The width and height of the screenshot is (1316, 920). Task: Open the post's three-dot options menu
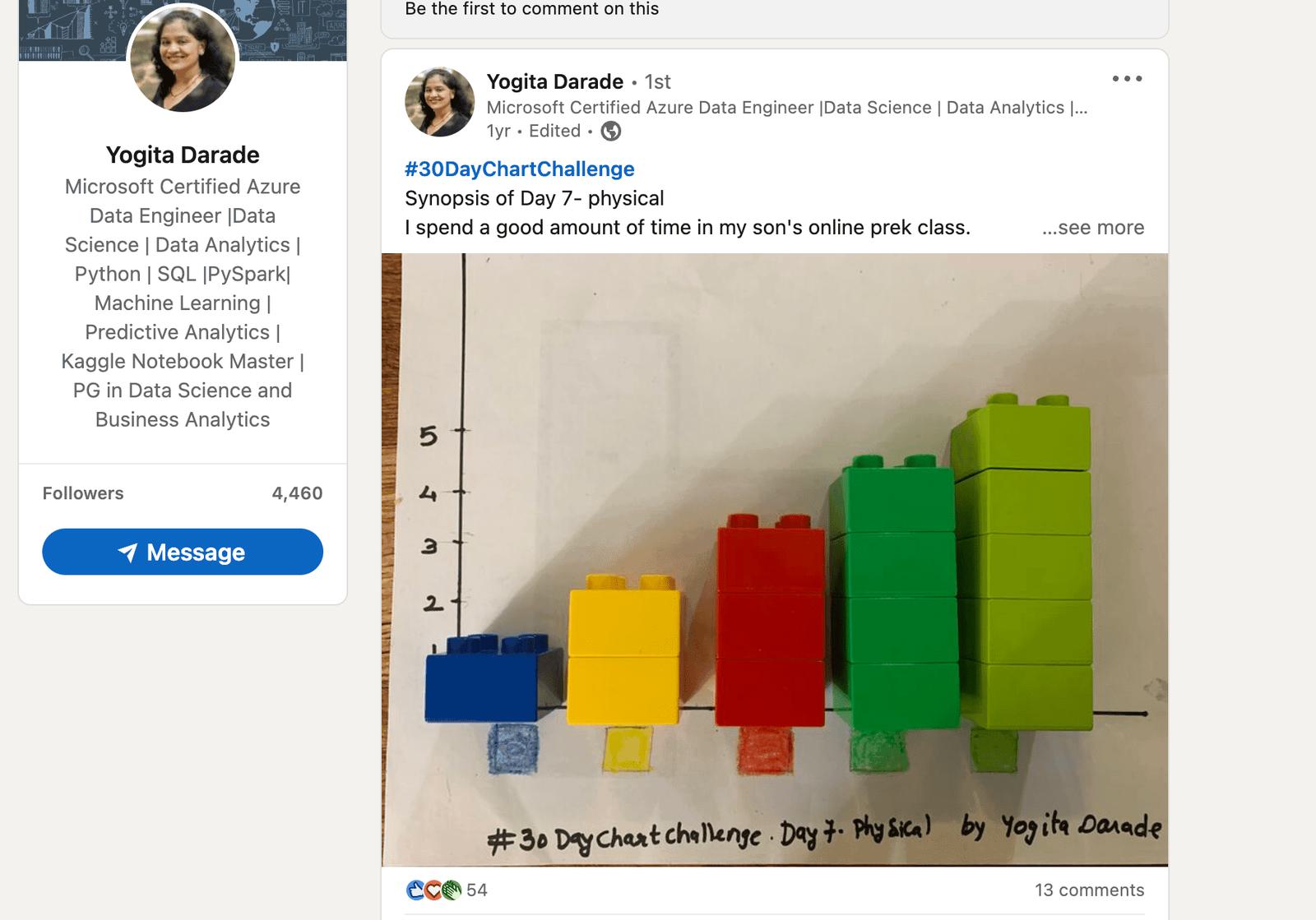point(1127,79)
